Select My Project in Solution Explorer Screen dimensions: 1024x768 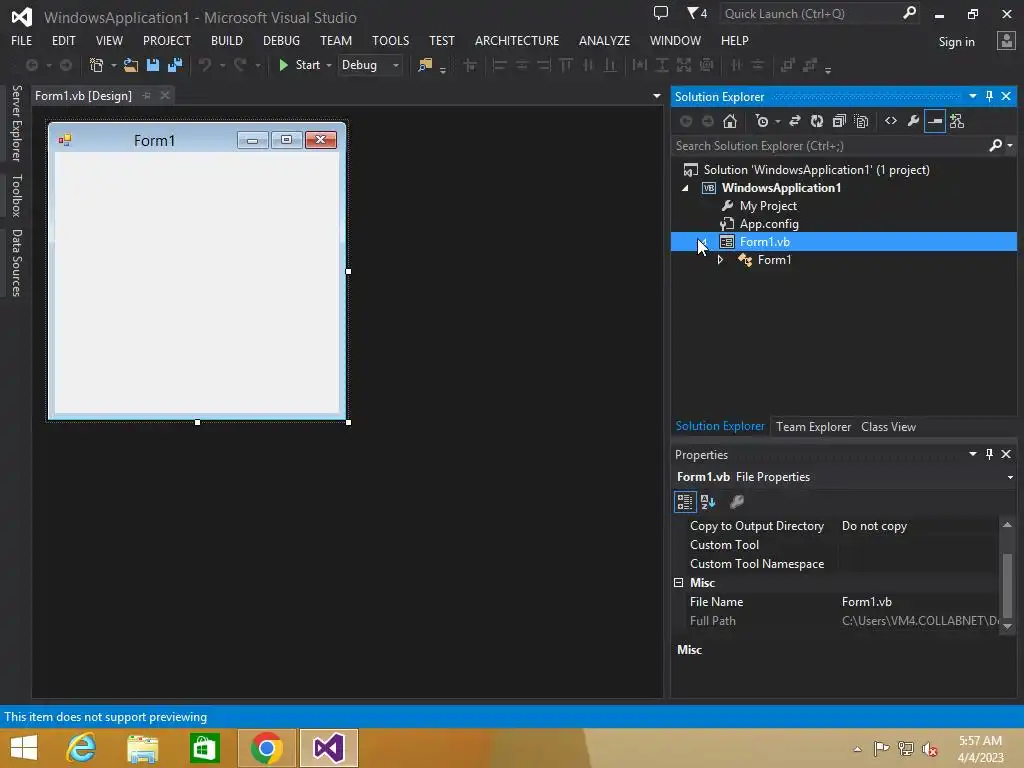tap(768, 206)
